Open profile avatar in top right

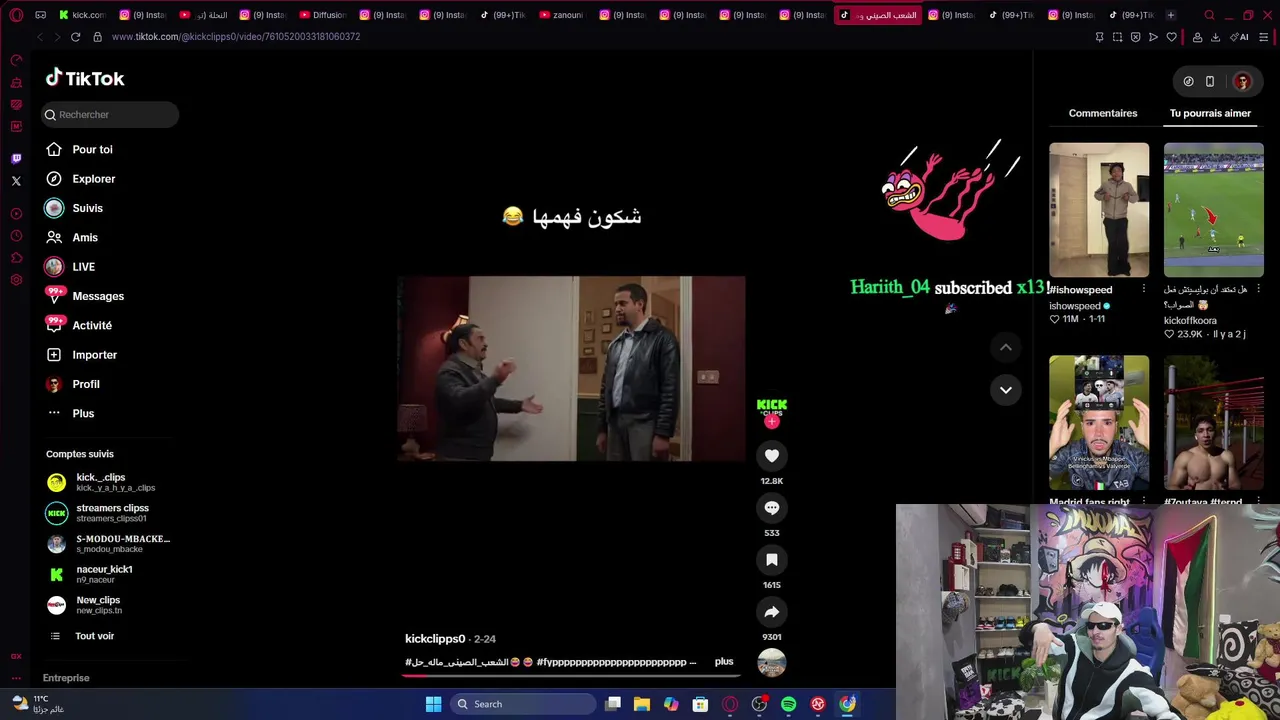point(1242,82)
